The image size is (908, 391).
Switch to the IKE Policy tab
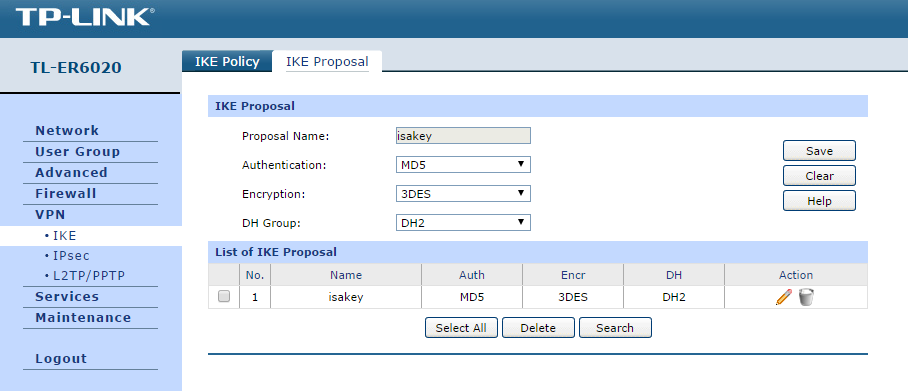227,61
